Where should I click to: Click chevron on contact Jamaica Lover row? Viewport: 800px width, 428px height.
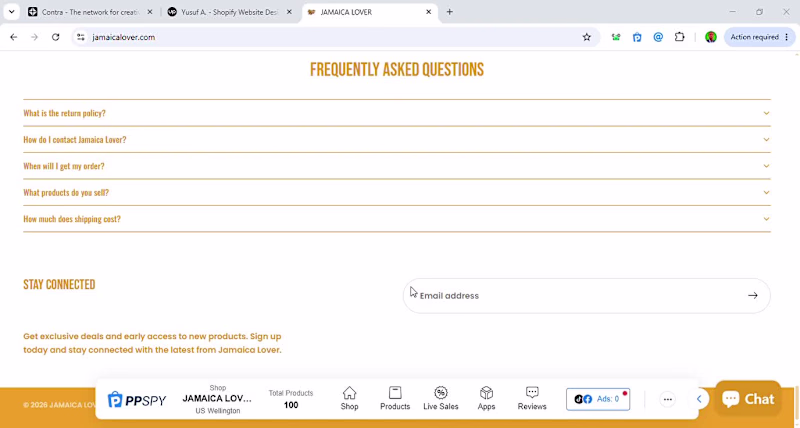(x=766, y=140)
